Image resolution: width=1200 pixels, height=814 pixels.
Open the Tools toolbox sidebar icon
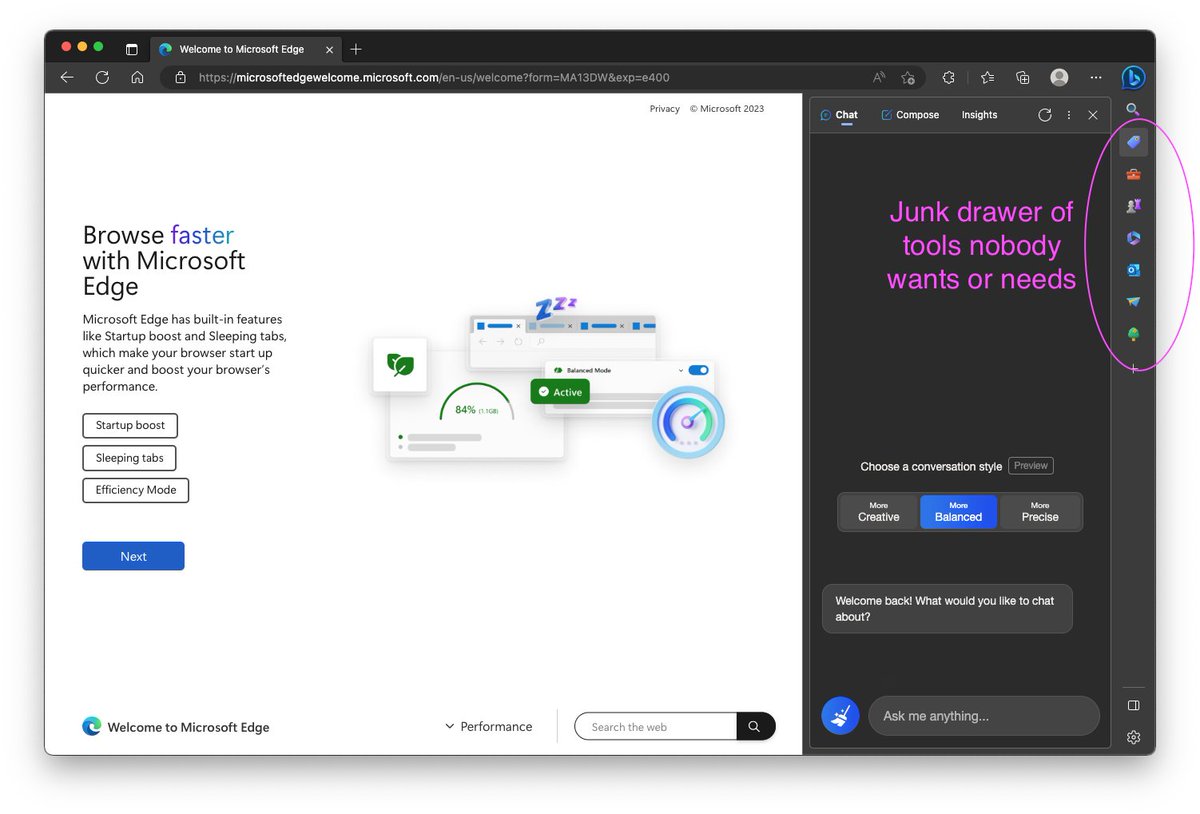[1133, 174]
